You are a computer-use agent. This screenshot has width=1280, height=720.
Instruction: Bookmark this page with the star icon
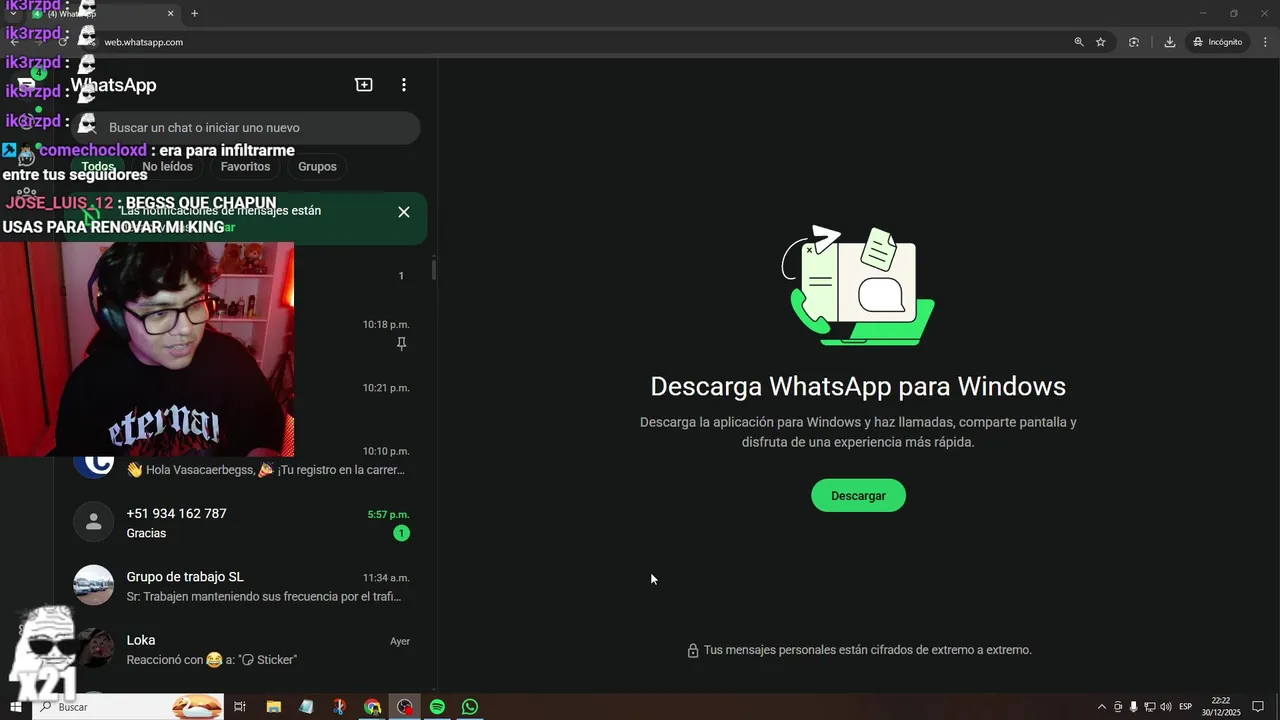pyautogui.click(x=1101, y=42)
